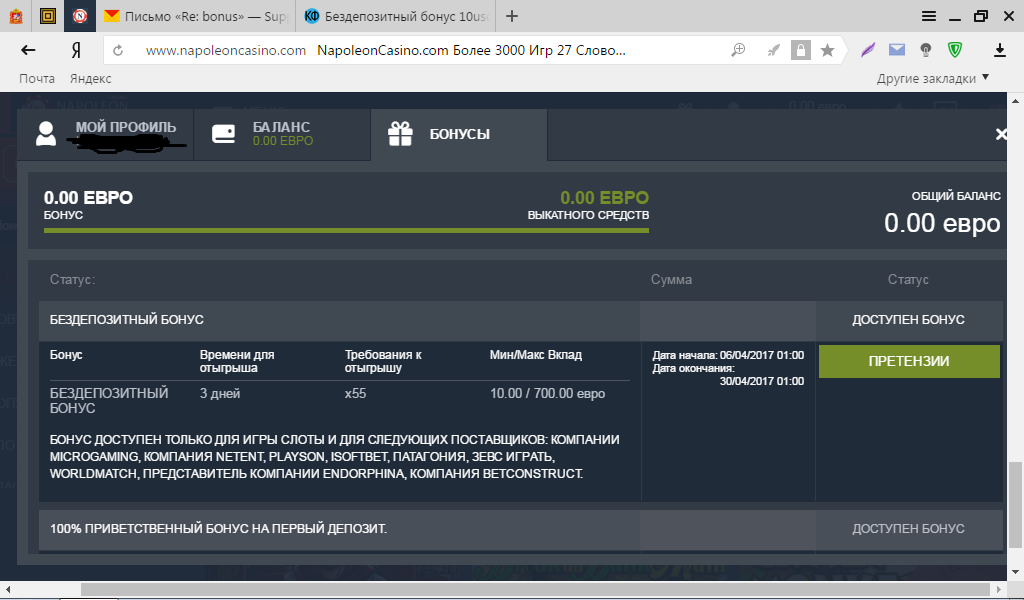
Task: Open the Yandex home 'Я' button
Action: click(76, 50)
